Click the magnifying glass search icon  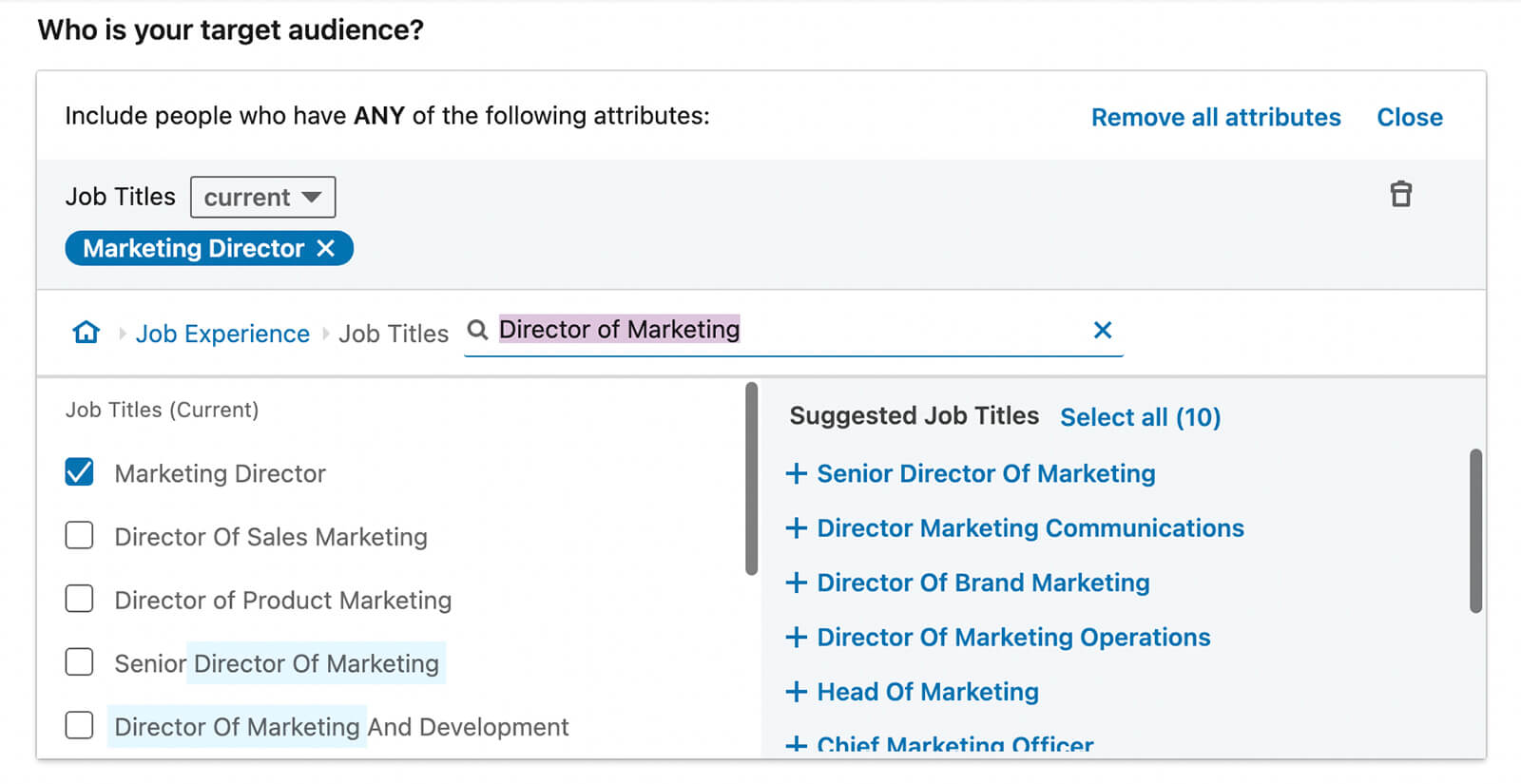478,330
